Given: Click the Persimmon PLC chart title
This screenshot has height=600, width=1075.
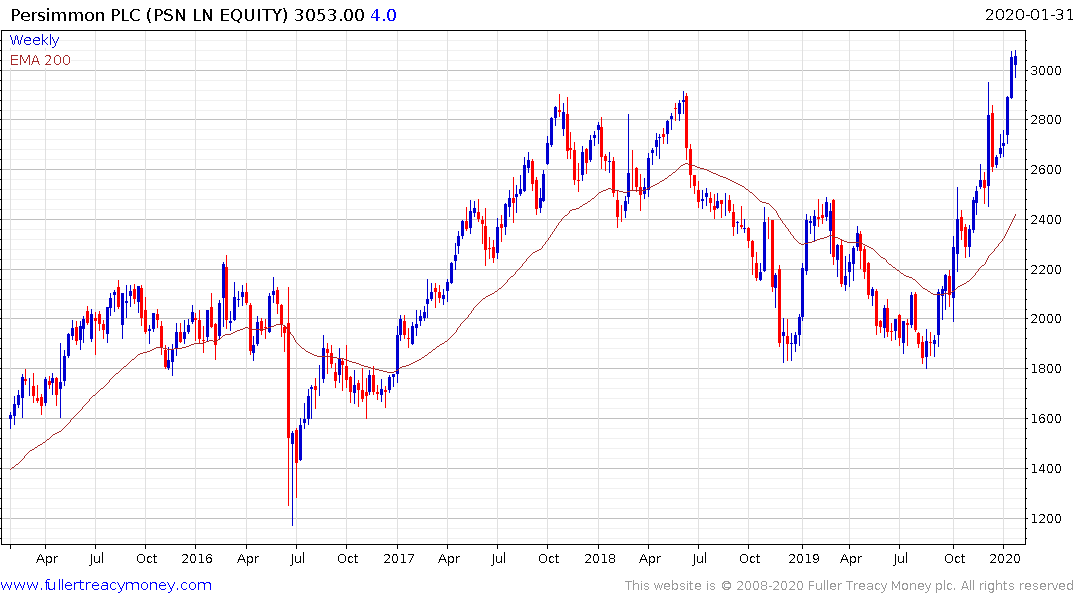Looking at the screenshot, I should point(149,15).
